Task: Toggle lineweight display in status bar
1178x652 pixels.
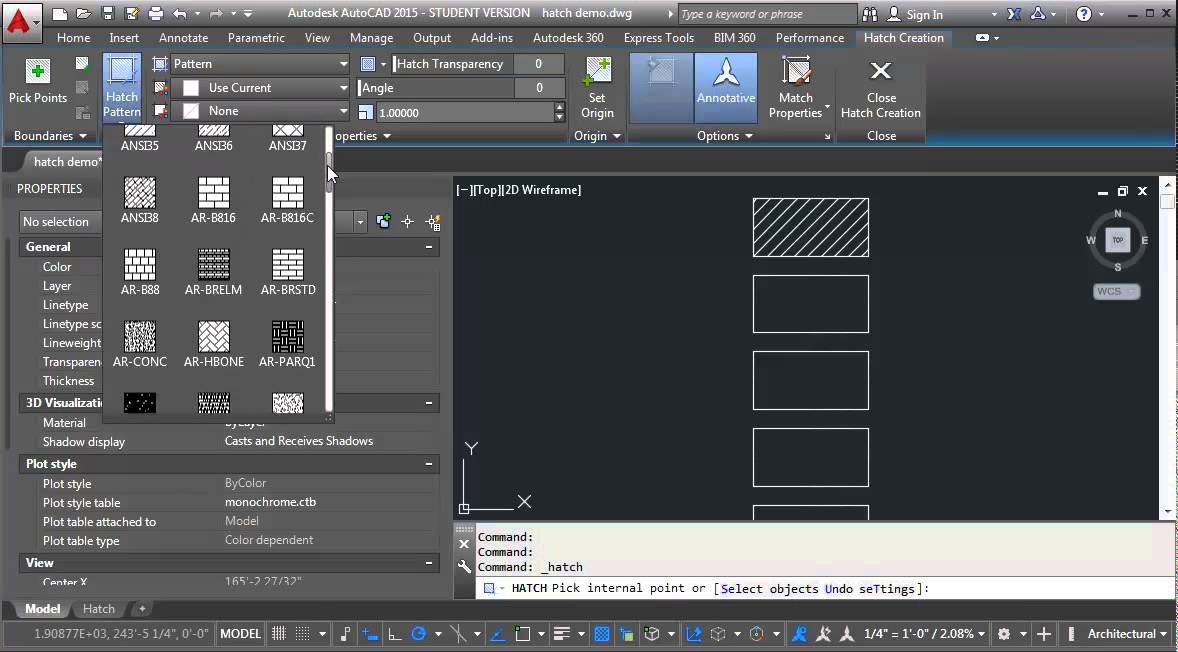Action: click(x=561, y=634)
